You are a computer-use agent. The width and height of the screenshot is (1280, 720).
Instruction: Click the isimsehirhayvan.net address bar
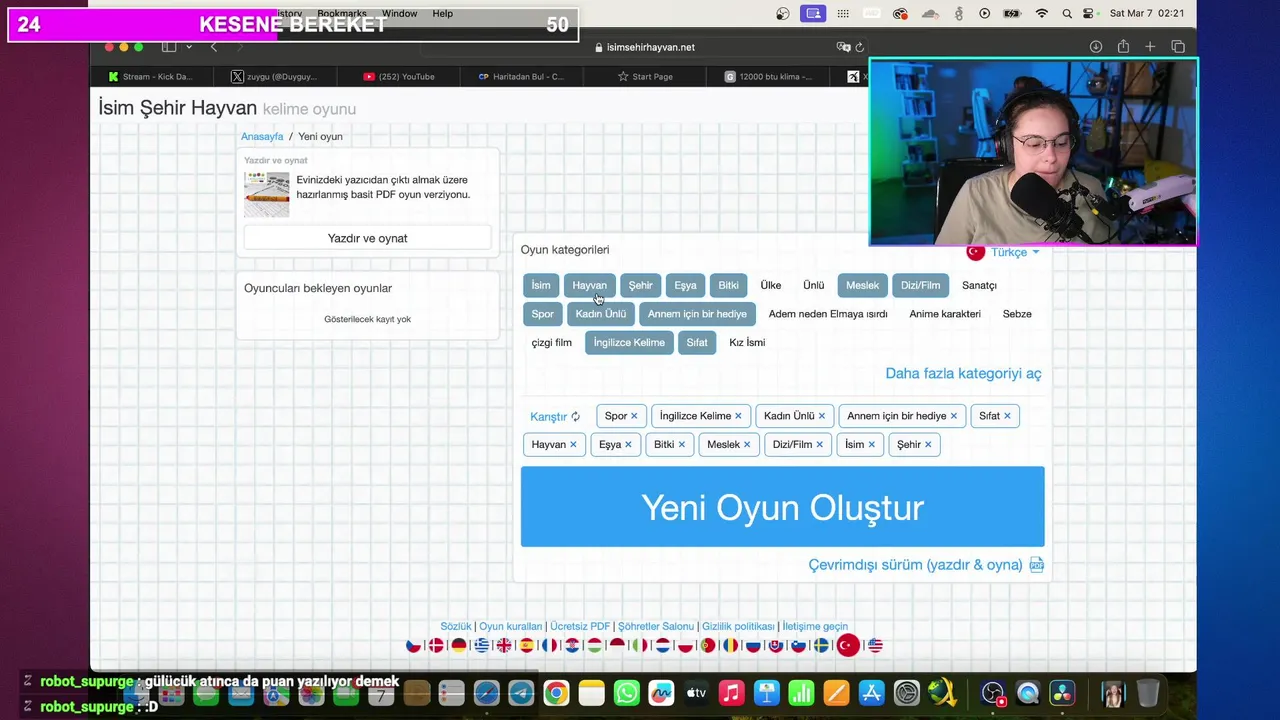coord(644,47)
